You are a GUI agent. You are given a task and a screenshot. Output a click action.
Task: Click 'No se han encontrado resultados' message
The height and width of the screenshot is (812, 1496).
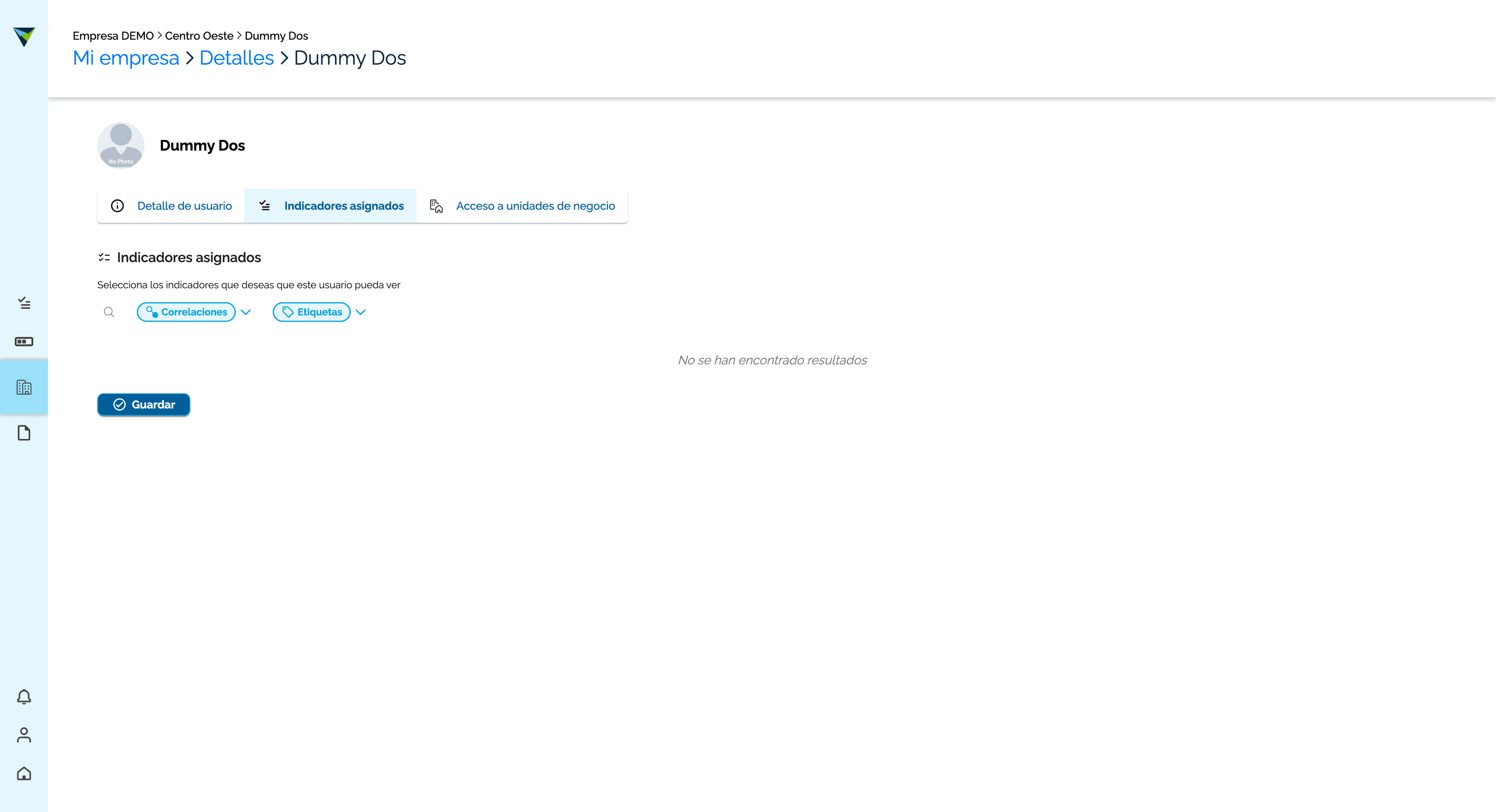point(773,361)
